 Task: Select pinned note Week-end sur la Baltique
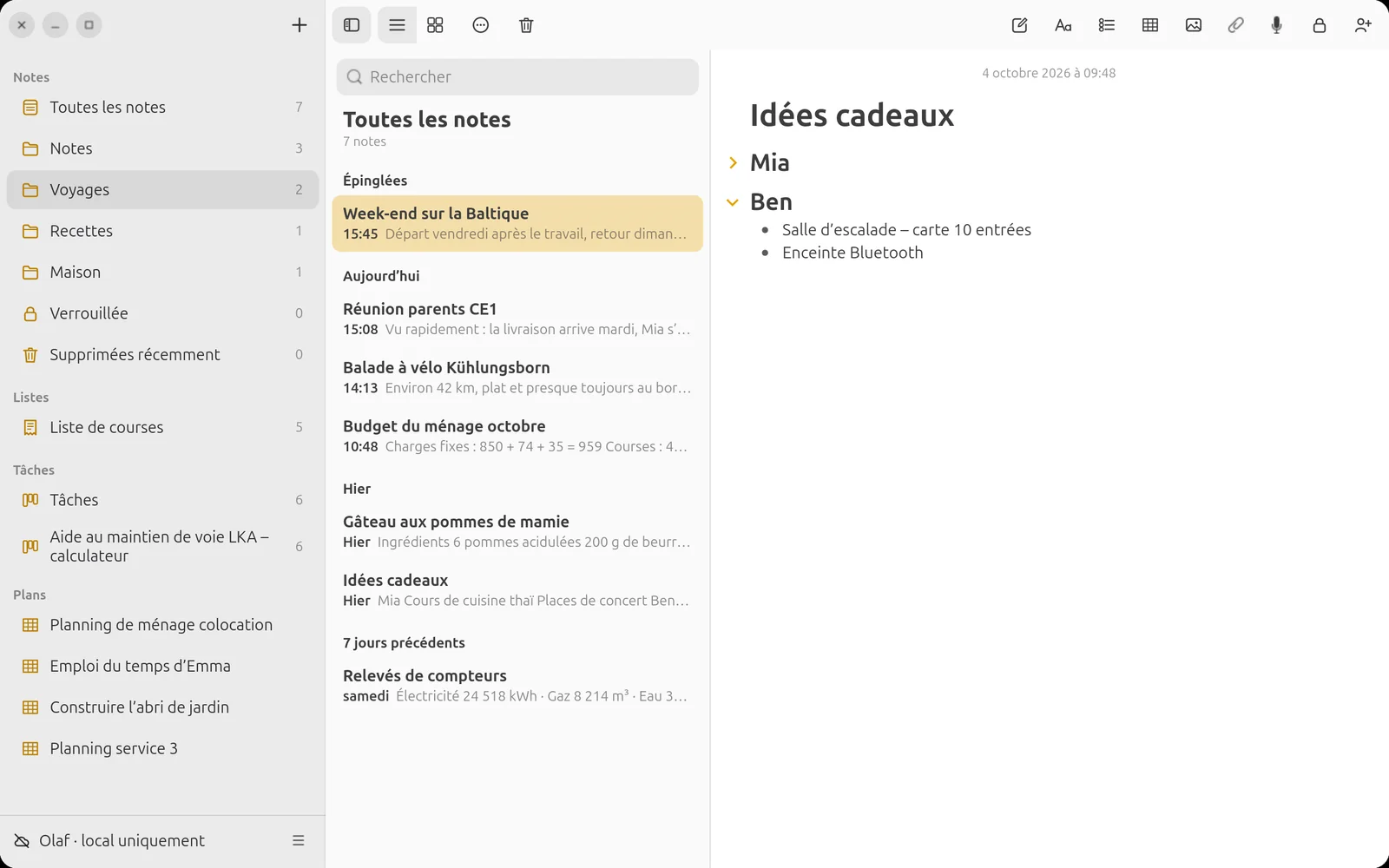point(517,223)
